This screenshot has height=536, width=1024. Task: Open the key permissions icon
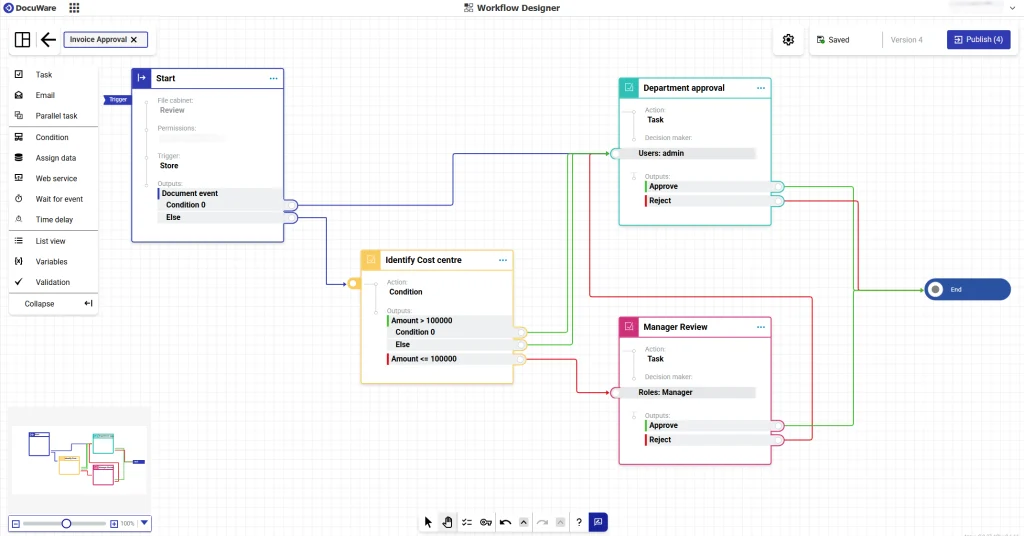pos(486,522)
